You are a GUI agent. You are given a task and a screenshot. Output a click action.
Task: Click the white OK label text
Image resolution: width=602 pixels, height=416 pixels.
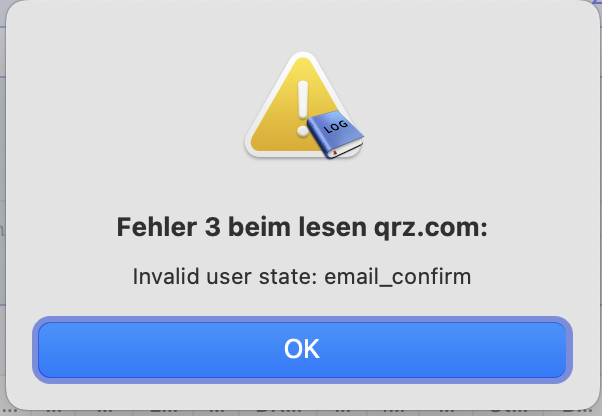pos(302,349)
